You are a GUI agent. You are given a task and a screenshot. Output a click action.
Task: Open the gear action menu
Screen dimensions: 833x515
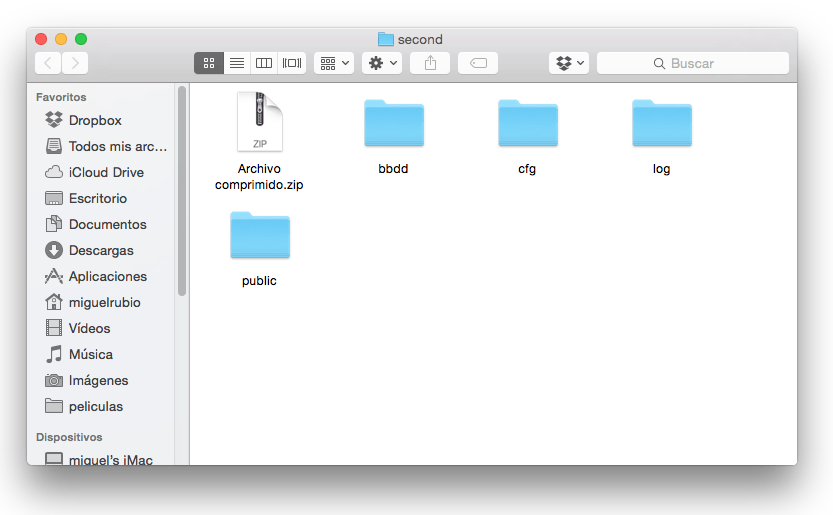tap(382, 63)
